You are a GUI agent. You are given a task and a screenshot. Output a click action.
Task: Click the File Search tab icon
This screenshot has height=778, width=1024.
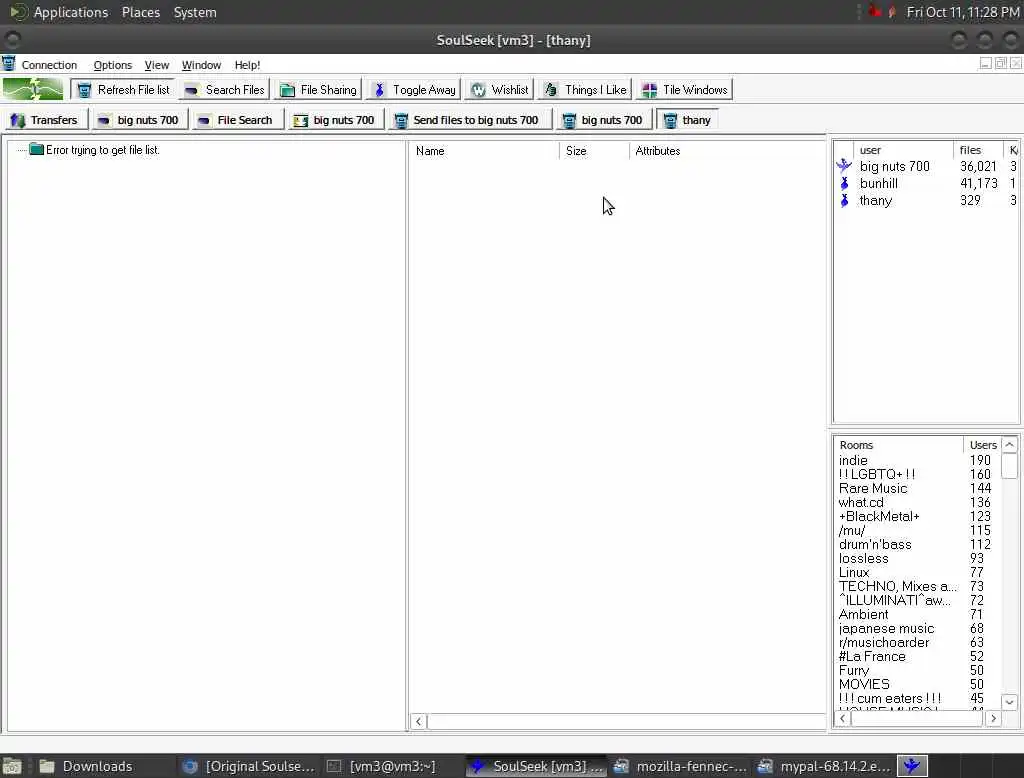point(204,121)
